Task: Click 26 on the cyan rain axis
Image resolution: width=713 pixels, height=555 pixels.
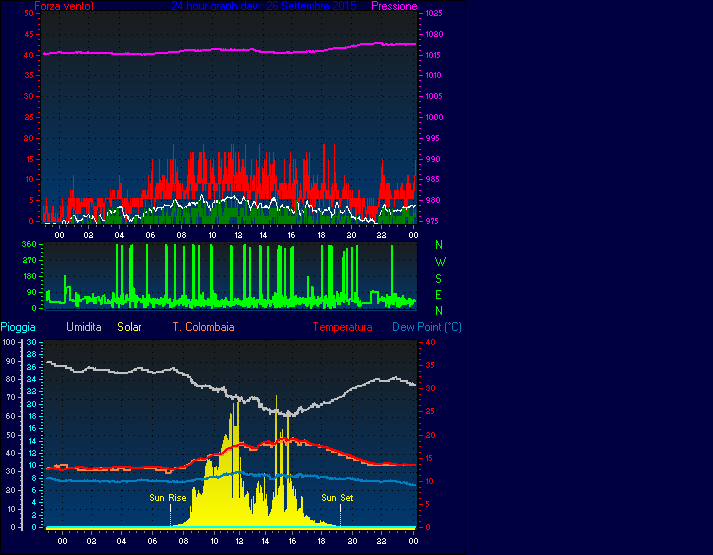Action: coord(32,366)
